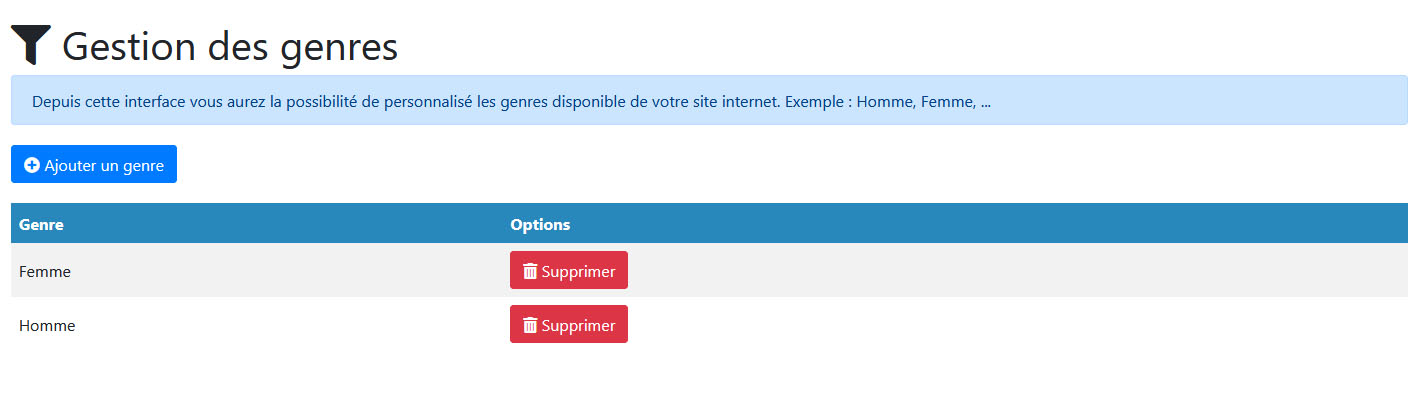Image resolution: width=1419 pixels, height=409 pixels.
Task: Click the trash icon in the Homme row
Action: (x=530, y=325)
